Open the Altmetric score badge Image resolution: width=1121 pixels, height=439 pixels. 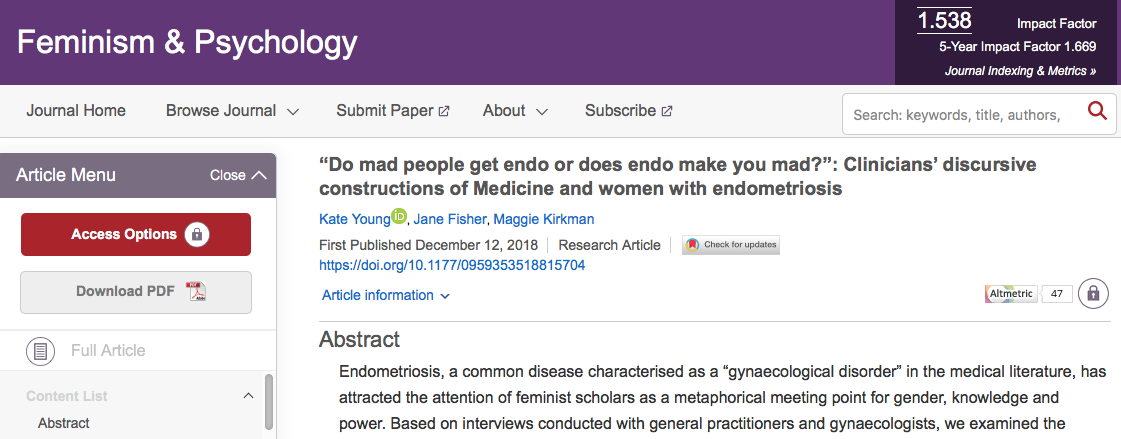tap(1028, 294)
